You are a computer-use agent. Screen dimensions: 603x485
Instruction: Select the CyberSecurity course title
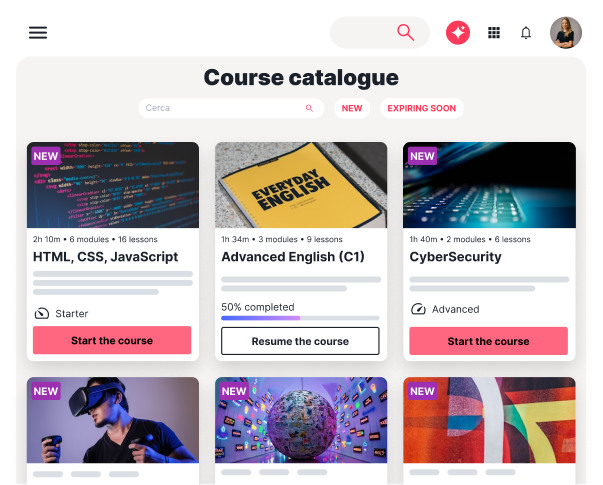pyautogui.click(x=455, y=257)
